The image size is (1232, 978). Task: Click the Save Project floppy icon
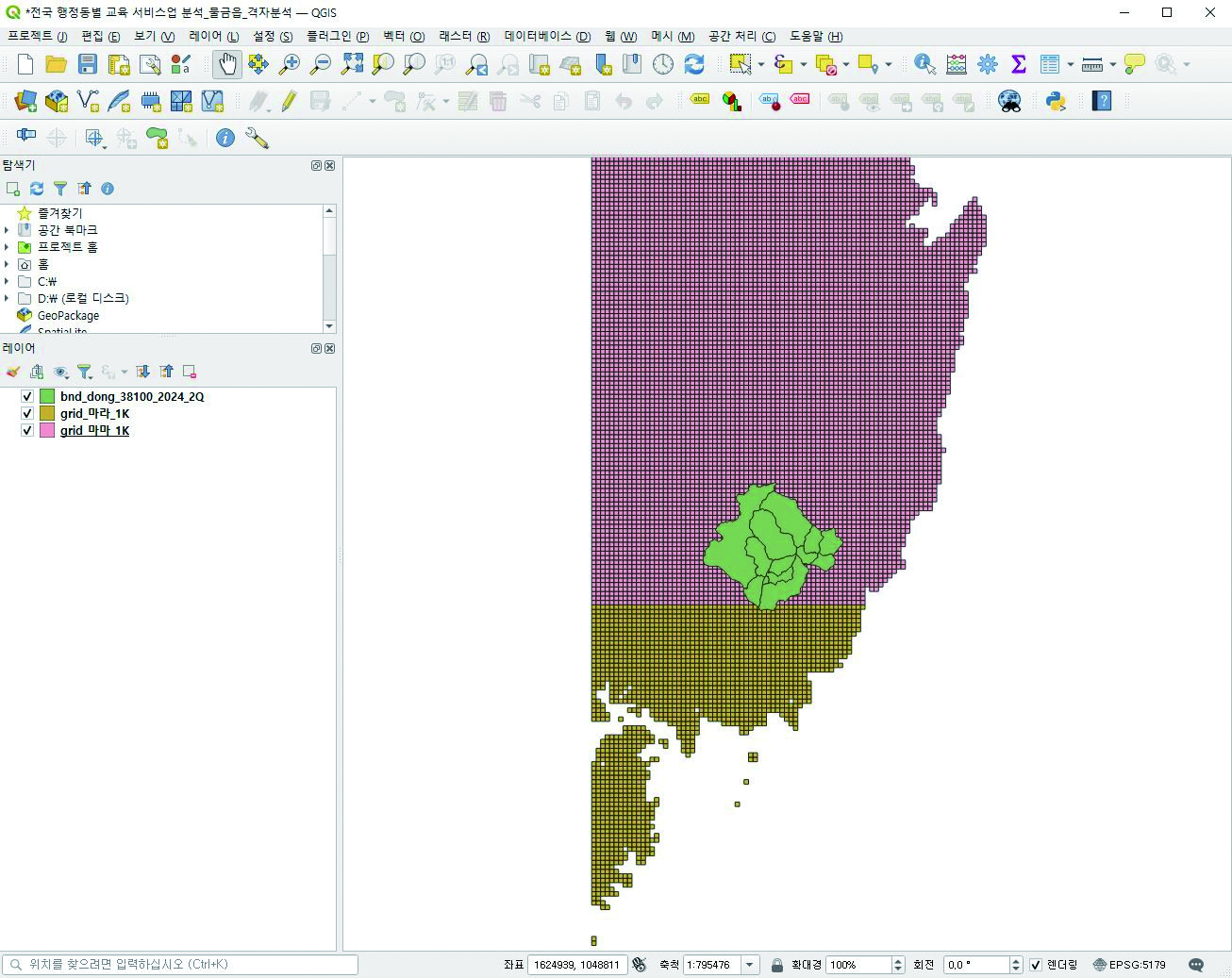click(88, 64)
